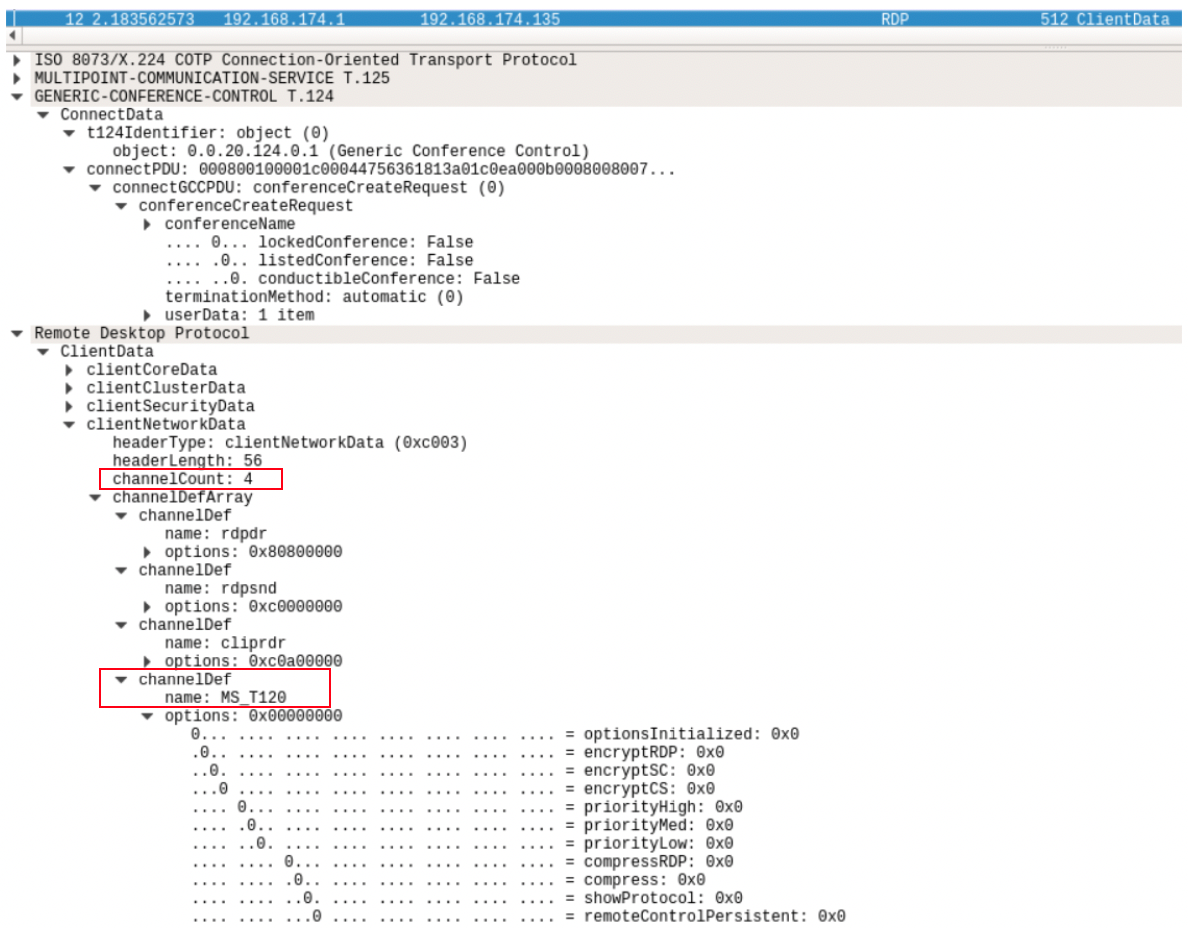
Task: Collapse the ConnectData tree node
Action: pyautogui.click(x=43, y=114)
